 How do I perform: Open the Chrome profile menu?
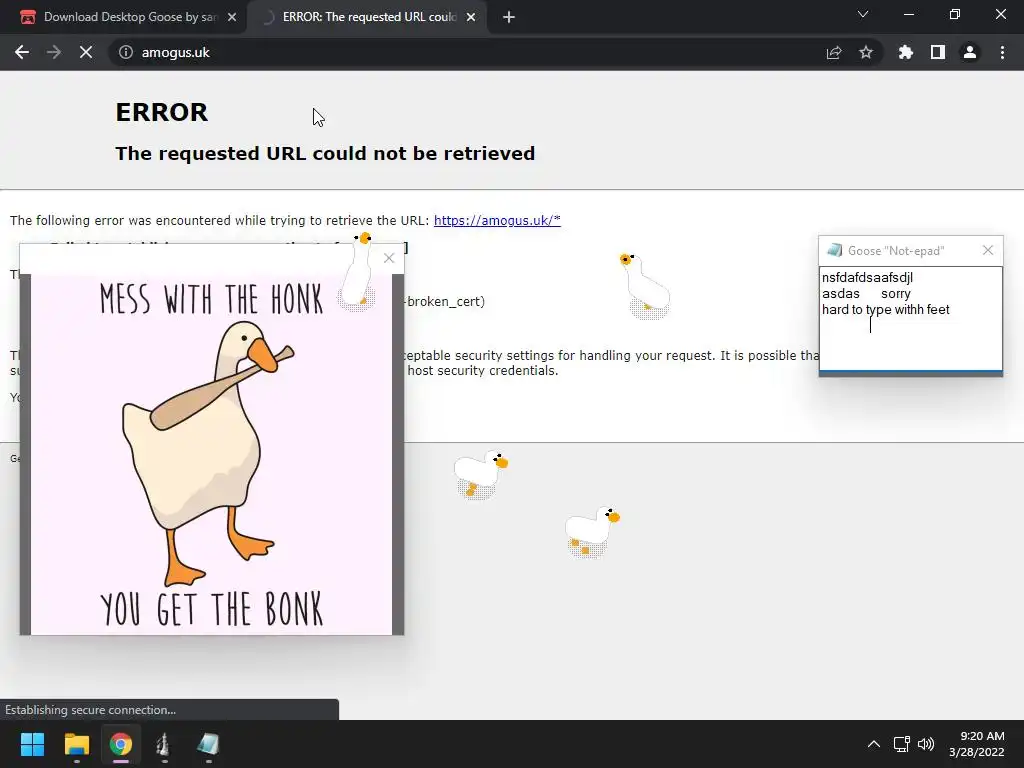970,52
